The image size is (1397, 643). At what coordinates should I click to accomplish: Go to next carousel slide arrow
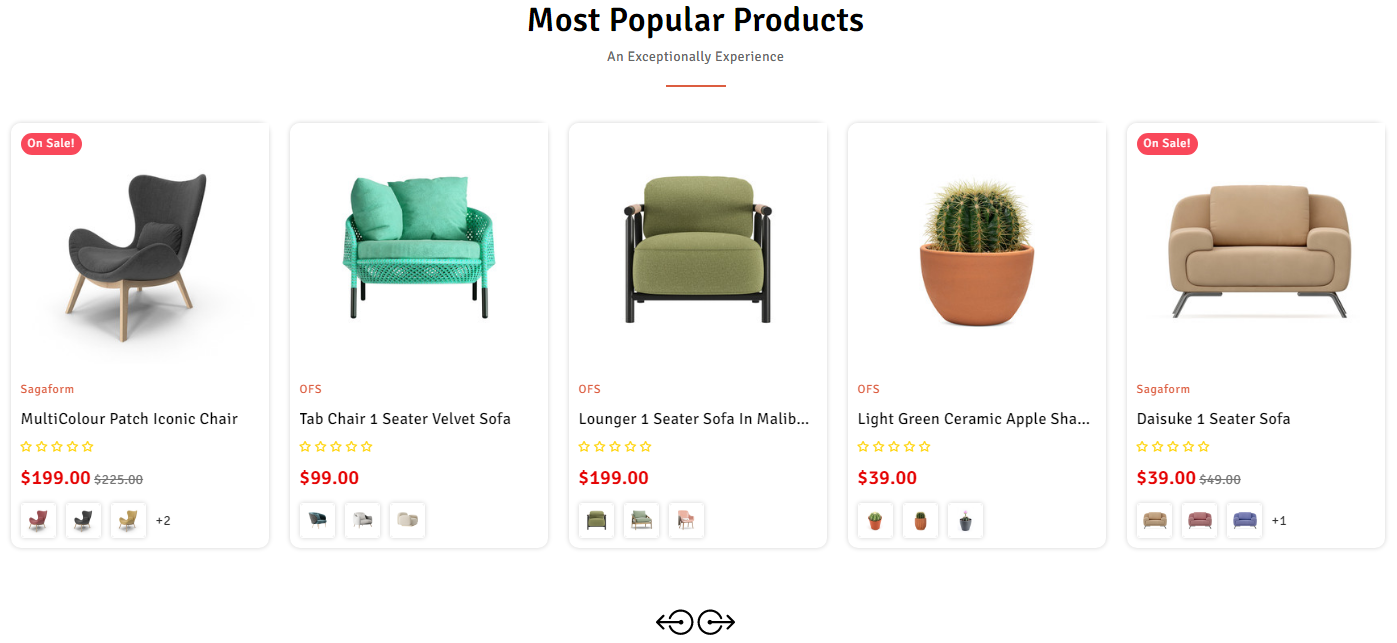716,622
